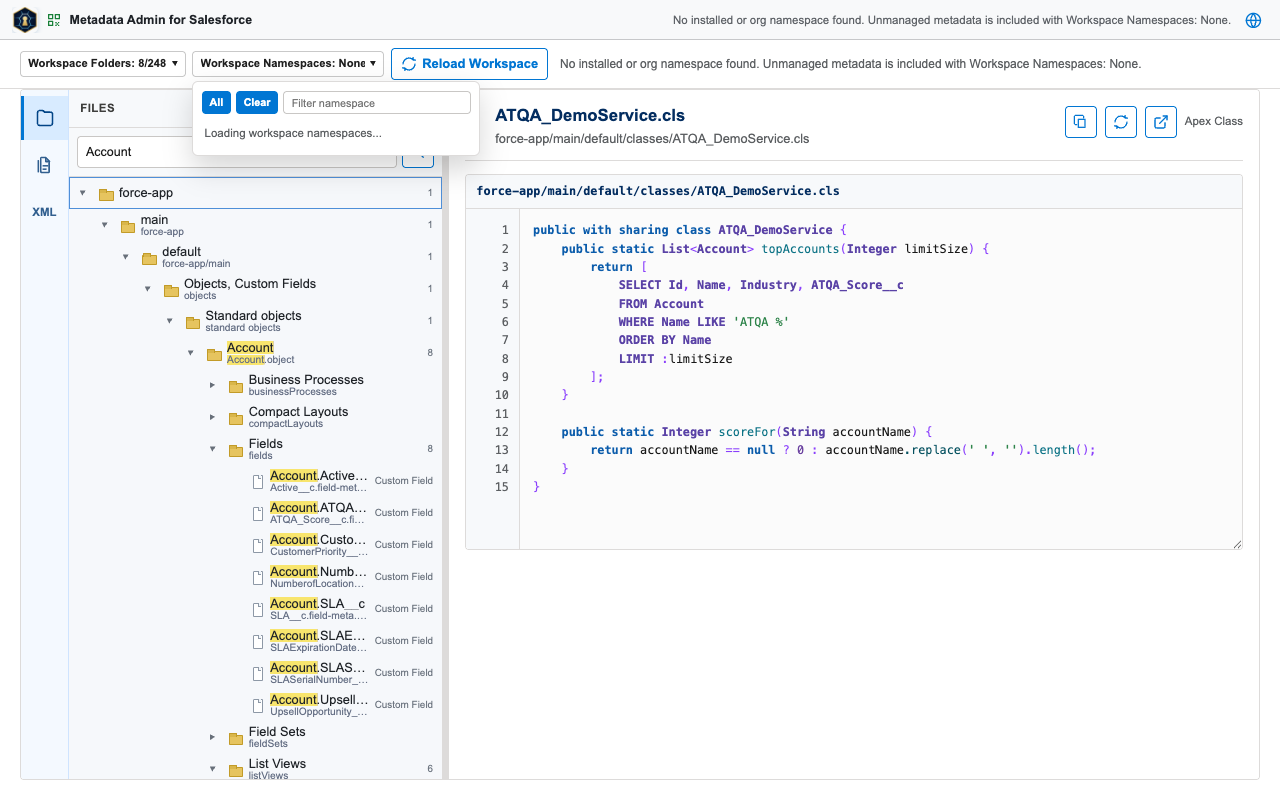This screenshot has height=800, width=1280.
Task: Expand the Business Processes node
Action: pyautogui.click(x=212, y=385)
